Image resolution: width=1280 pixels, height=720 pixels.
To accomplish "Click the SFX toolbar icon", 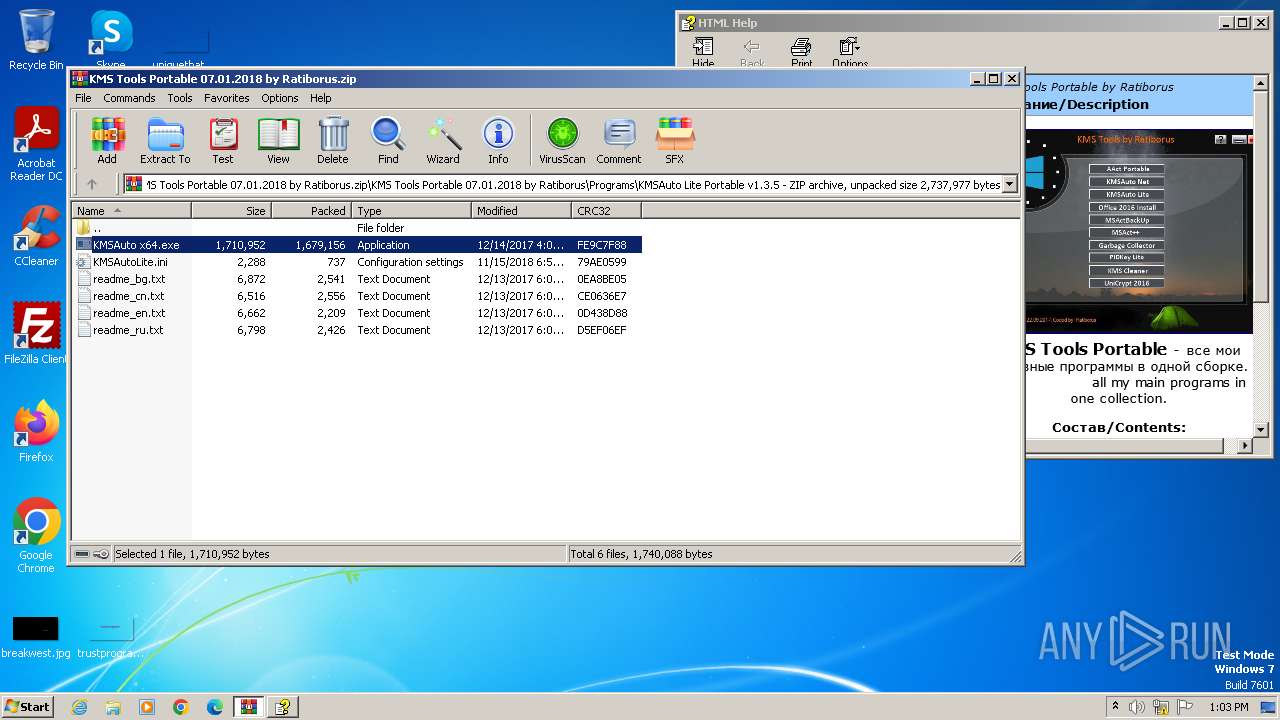I will (x=675, y=140).
